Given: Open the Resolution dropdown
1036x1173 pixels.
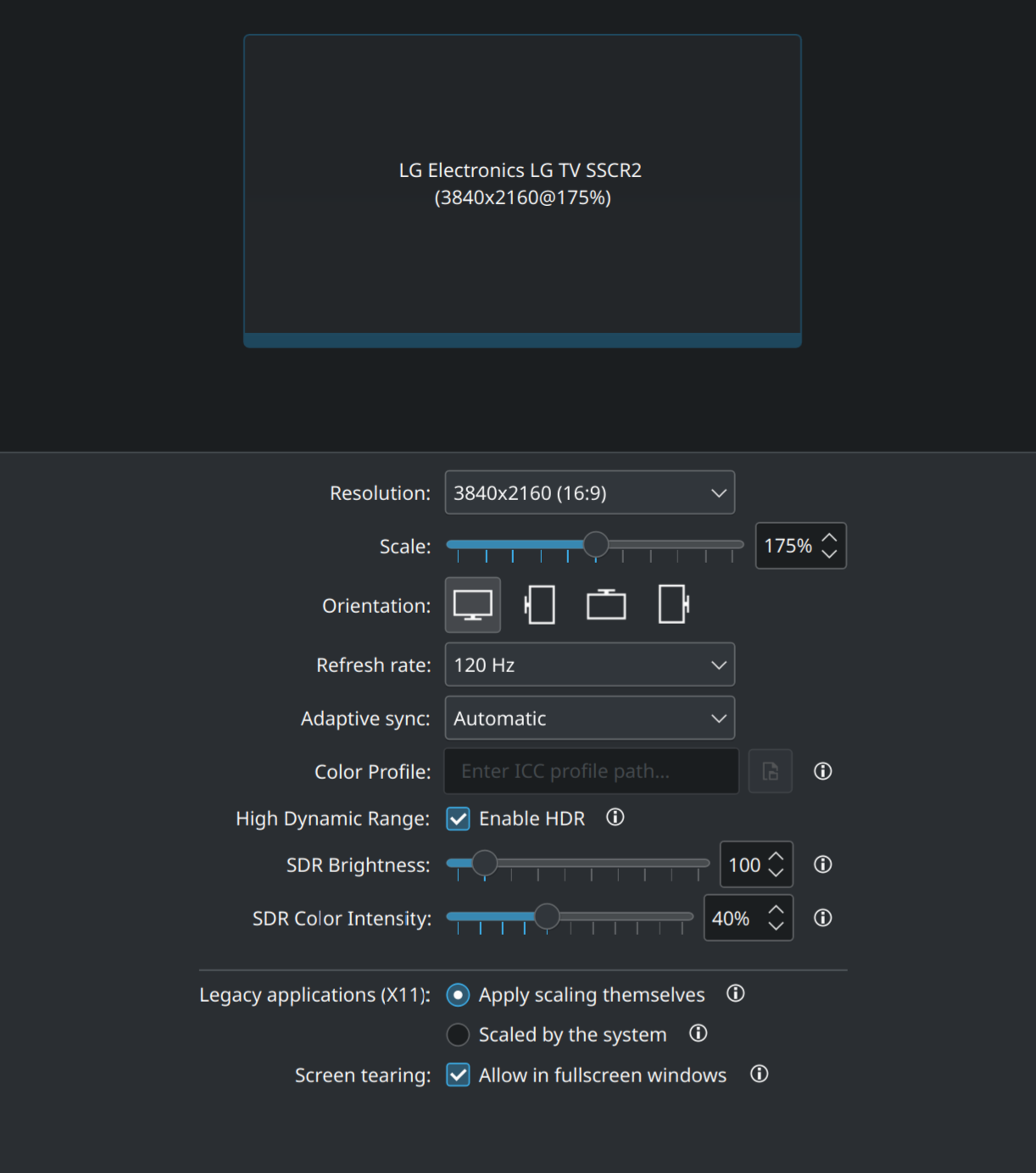Looking at the screenshot, I should pyautogui.click(x=589, y=492).
